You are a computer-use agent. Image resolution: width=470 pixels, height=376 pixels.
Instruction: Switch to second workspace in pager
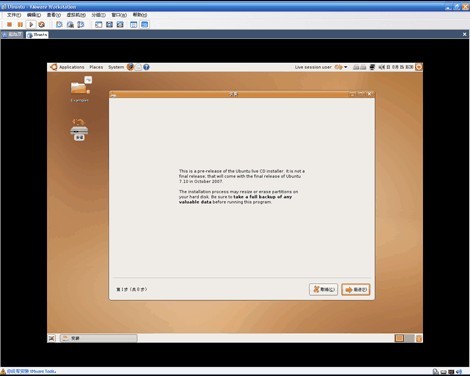410,338
